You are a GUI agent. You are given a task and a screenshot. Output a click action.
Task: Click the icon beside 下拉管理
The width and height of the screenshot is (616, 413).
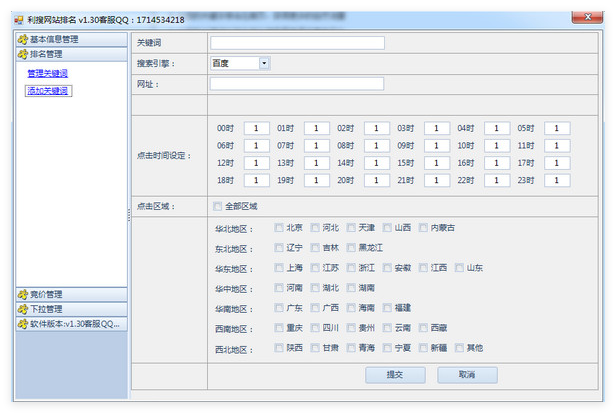(23, 309)
